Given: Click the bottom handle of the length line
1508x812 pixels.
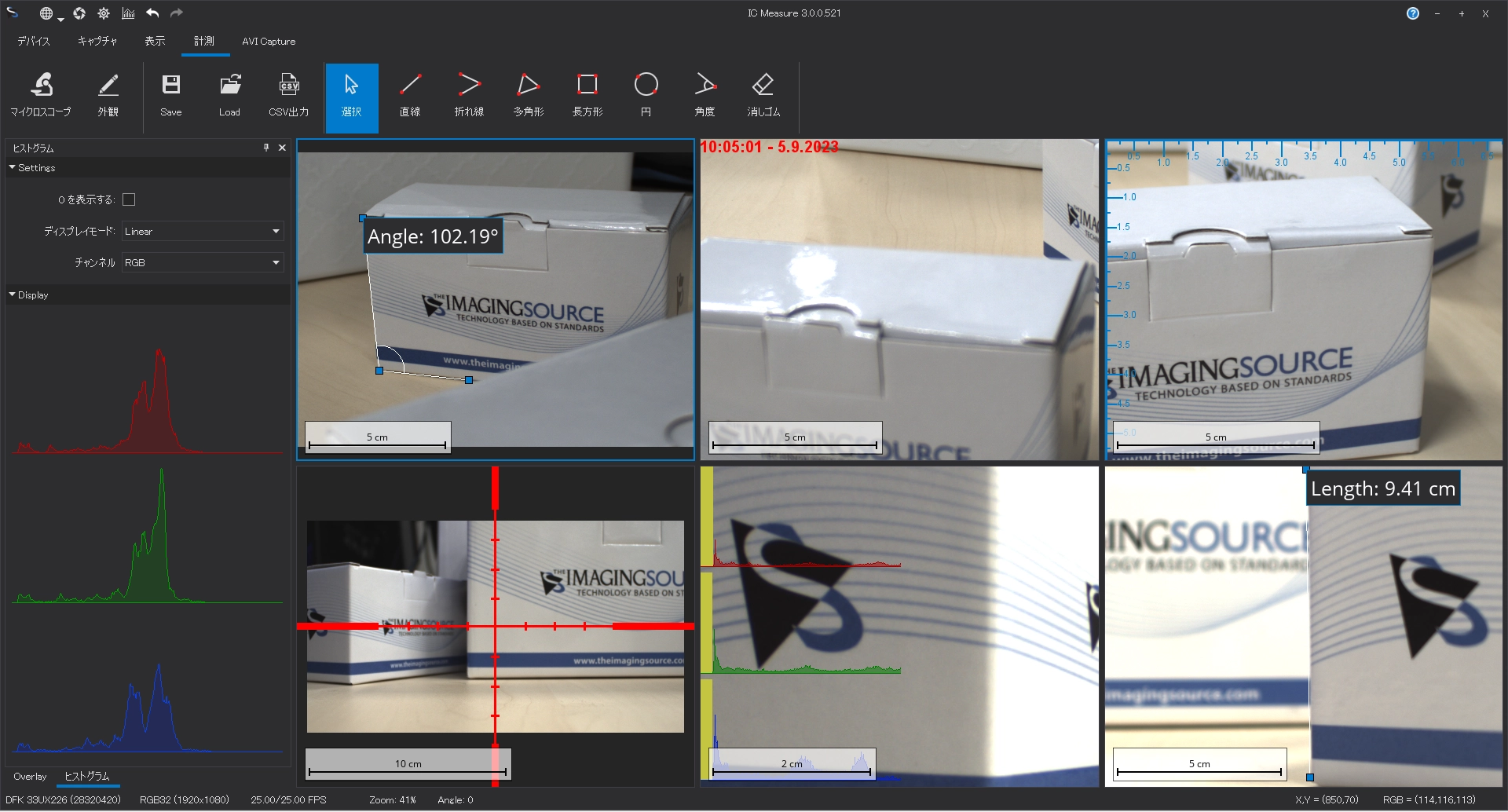Looking at the screenshot, I should 1310,777.
